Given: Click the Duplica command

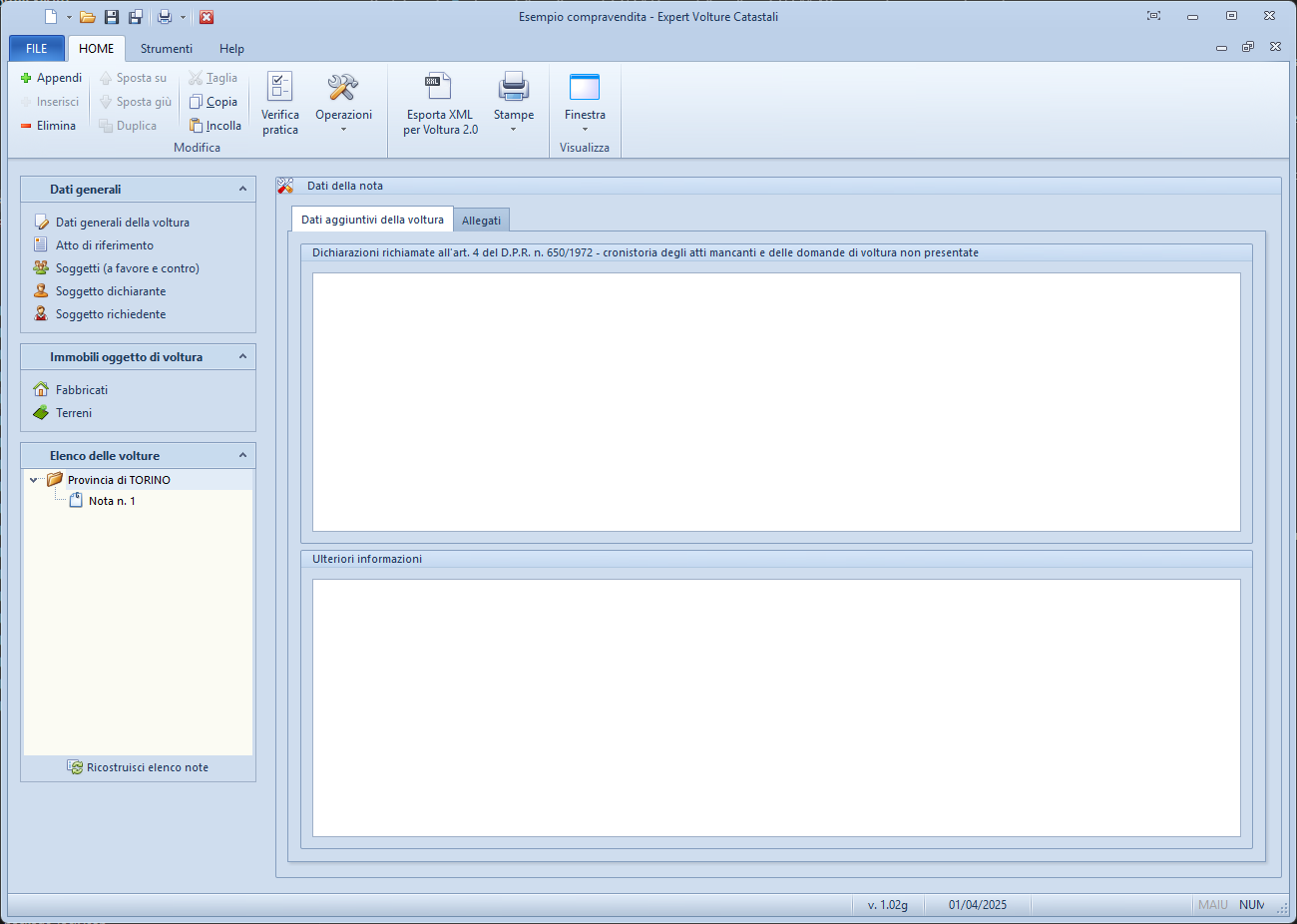Looking at the screenshot, I should click(x=128, y=126).
